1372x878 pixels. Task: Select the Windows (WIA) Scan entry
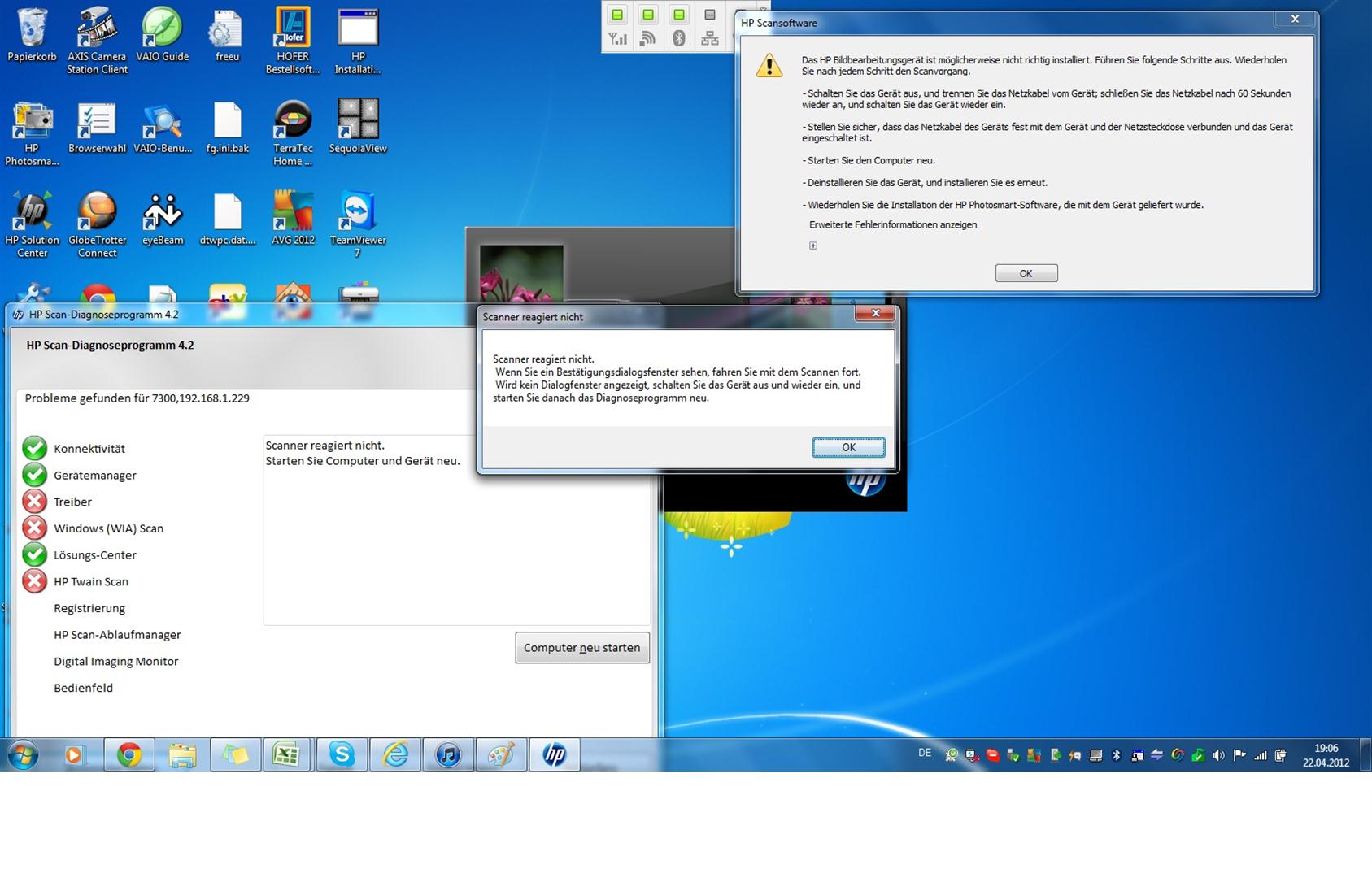(x=108, y=528)
